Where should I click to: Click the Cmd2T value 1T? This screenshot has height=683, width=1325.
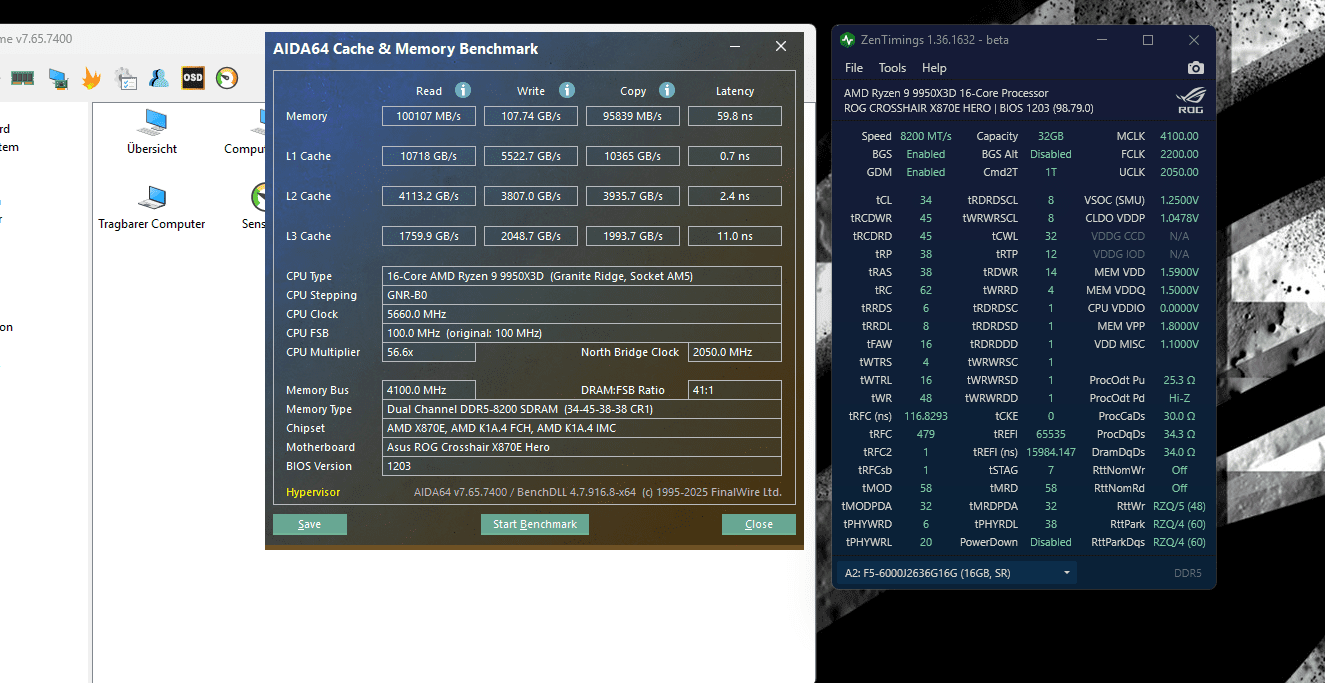point(1051,172)
